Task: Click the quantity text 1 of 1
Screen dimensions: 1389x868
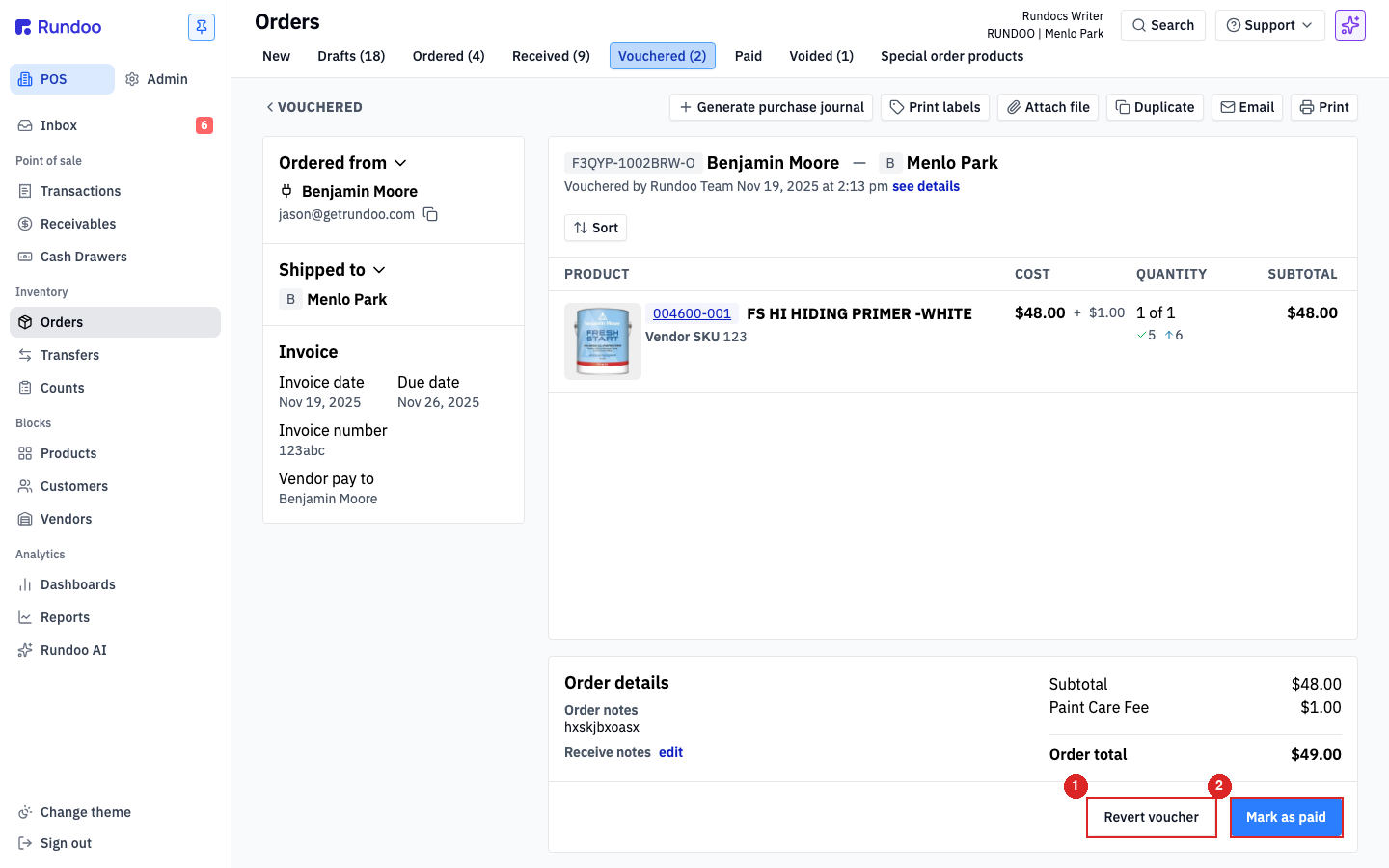Action: [1156, 312]
